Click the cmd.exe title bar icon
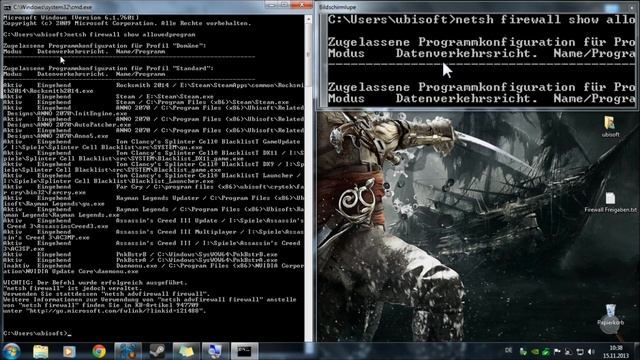Image resolution: width=640 pixels, height=360 pixels. [7, 7]
